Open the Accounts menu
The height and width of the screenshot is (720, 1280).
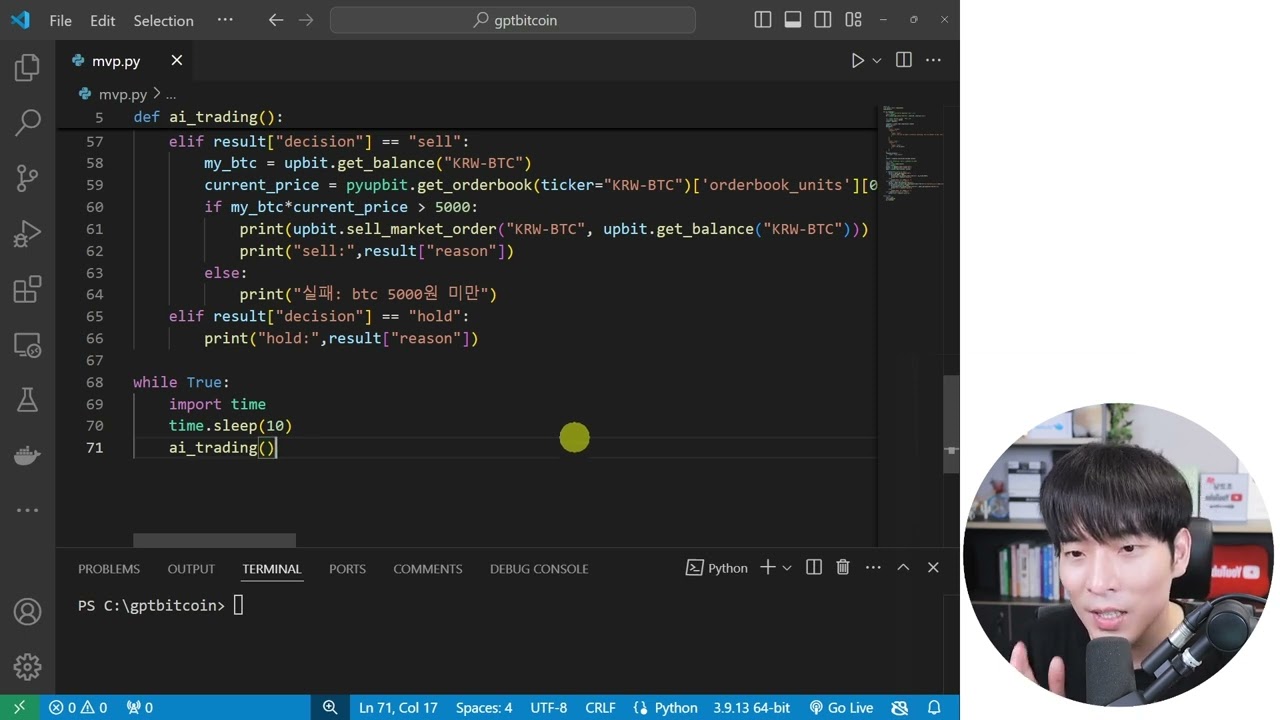(27, 611)
